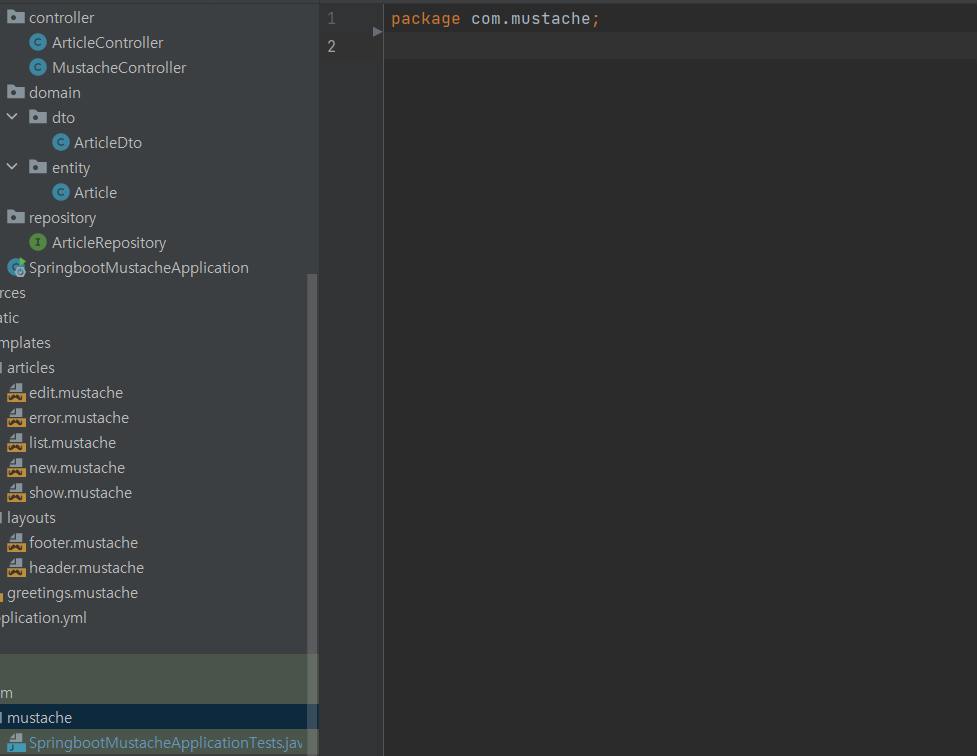
Task: Click the ArticleController class icon
Action: pyautogui.click(x=38, y=42)
